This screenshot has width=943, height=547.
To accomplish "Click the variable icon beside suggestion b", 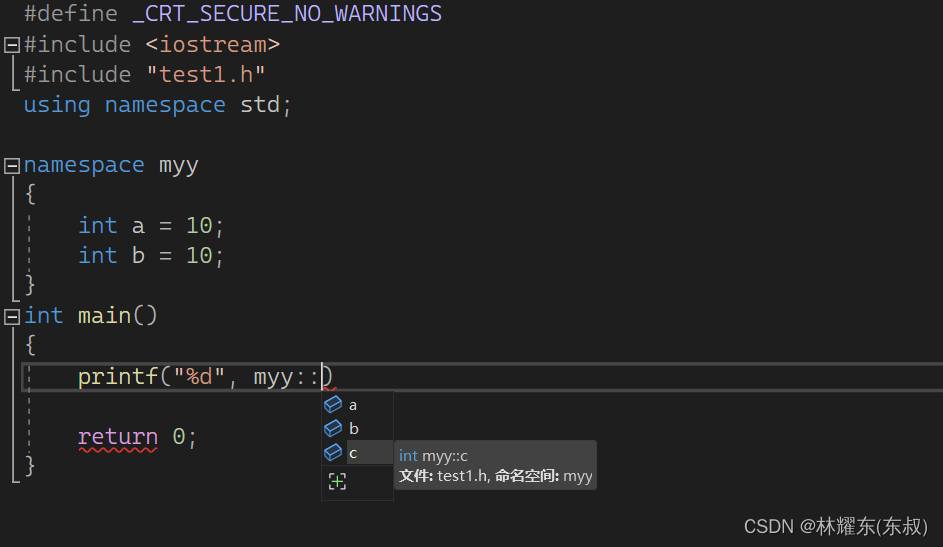I will tap(333, 428).
